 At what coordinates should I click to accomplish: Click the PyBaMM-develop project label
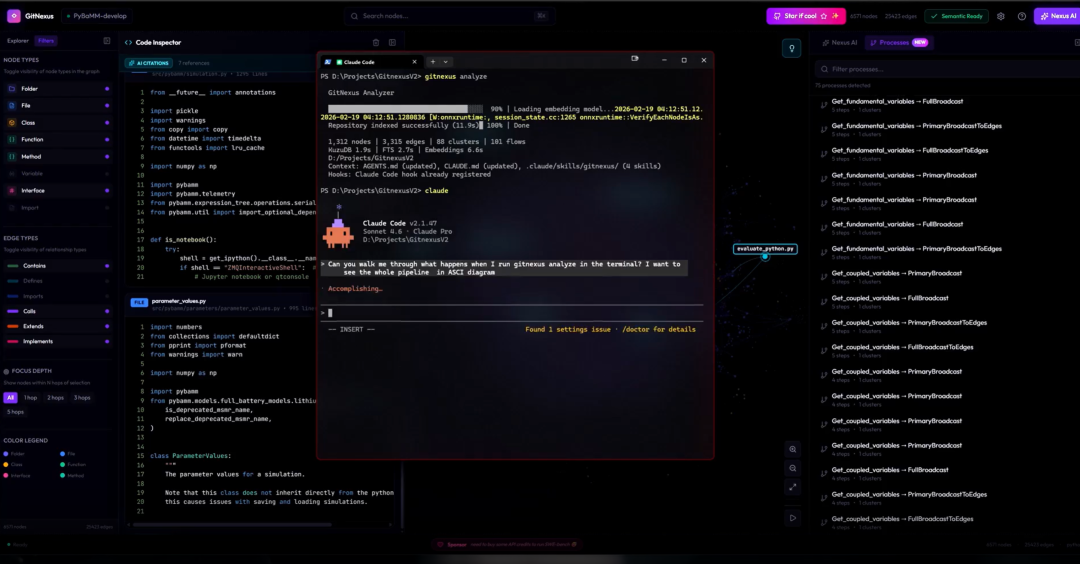point(96,16)
